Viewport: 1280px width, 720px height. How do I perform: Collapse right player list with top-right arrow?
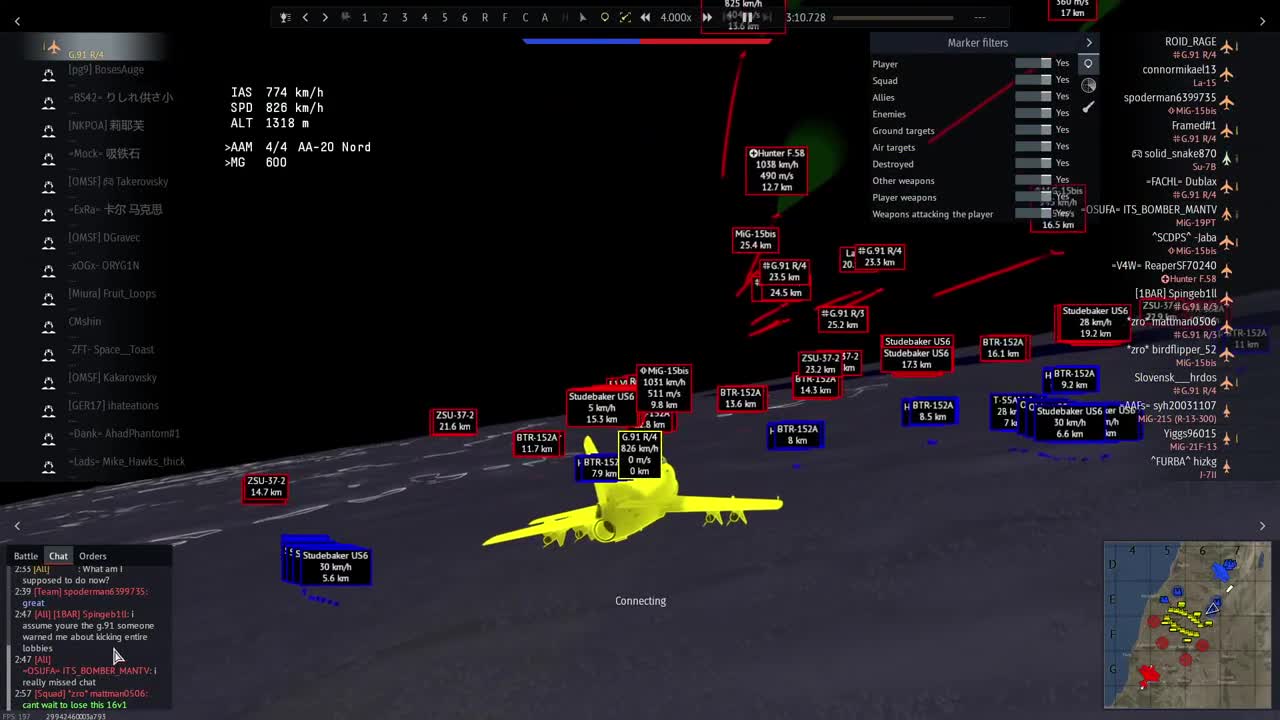[1262, 21]
